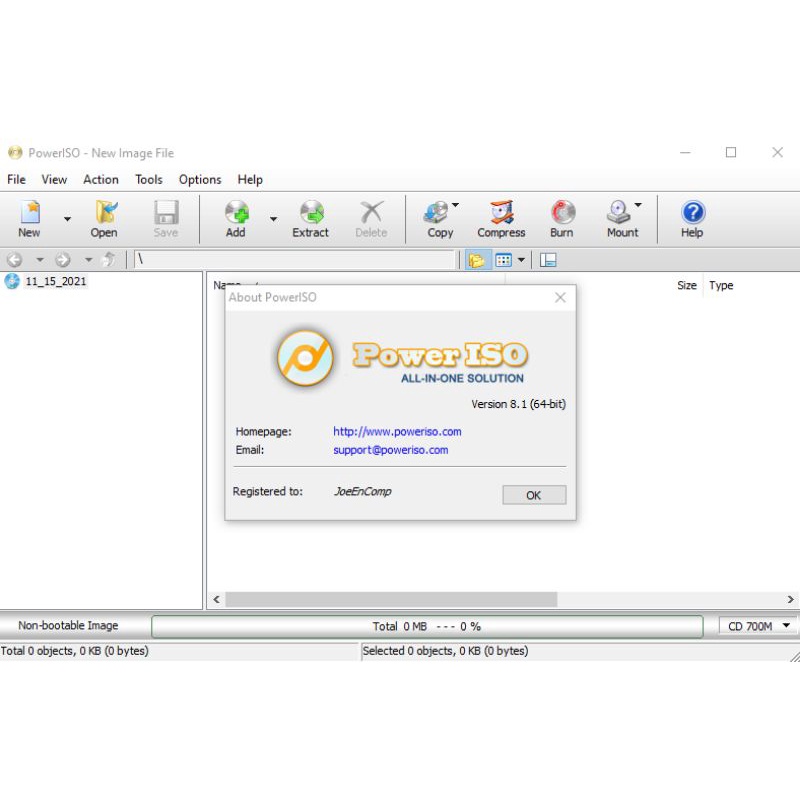Click the path address field
The height and width of the screenshot is (800, 800).
click(294, 260)
